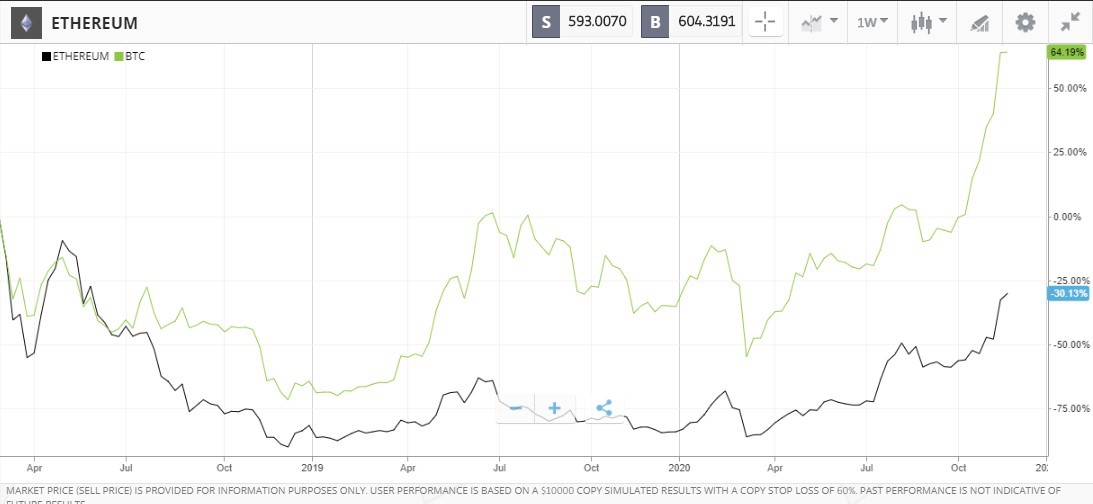Click the B buy button
This screenshot has width=1093, height=504.
coord(656,22)
